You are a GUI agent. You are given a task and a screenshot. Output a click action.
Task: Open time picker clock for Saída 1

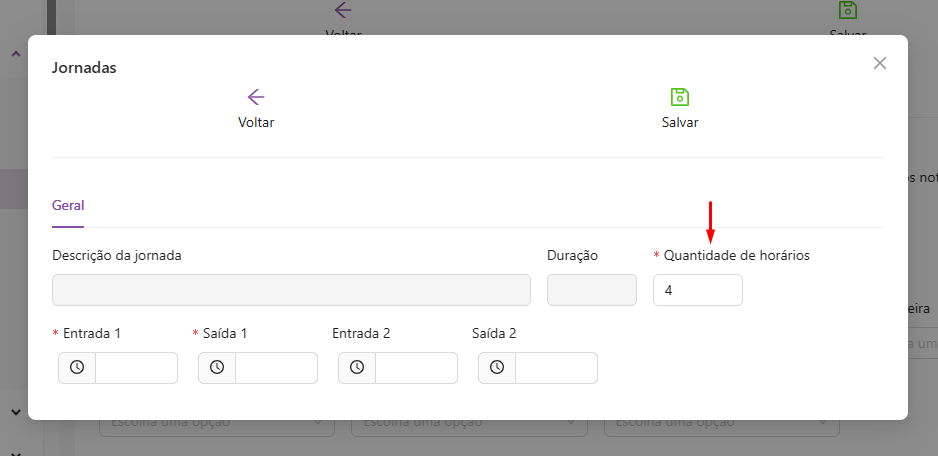tap(217, 368)
